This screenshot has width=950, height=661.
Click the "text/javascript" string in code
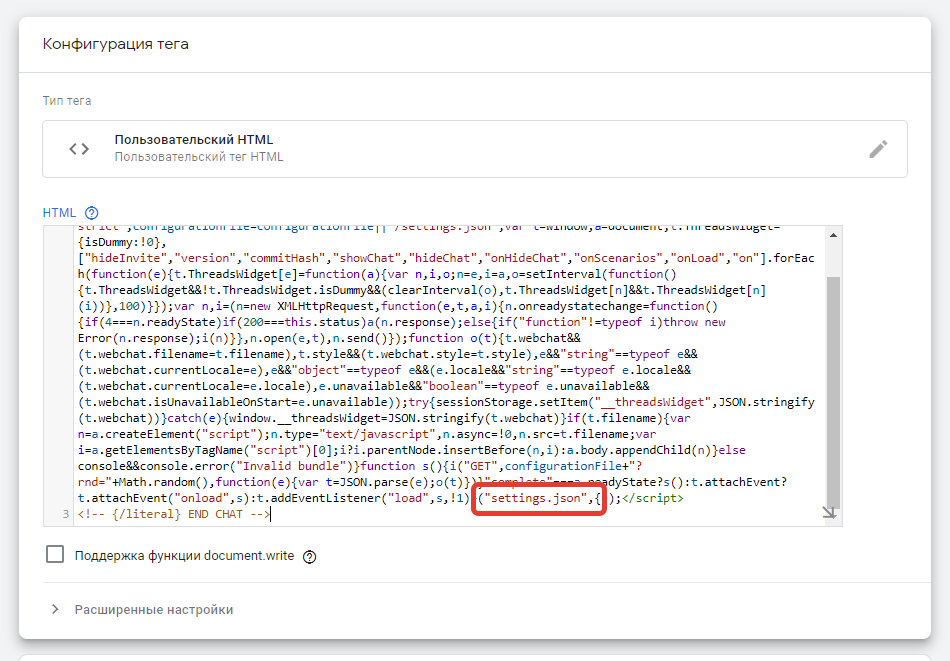(377, 434)
